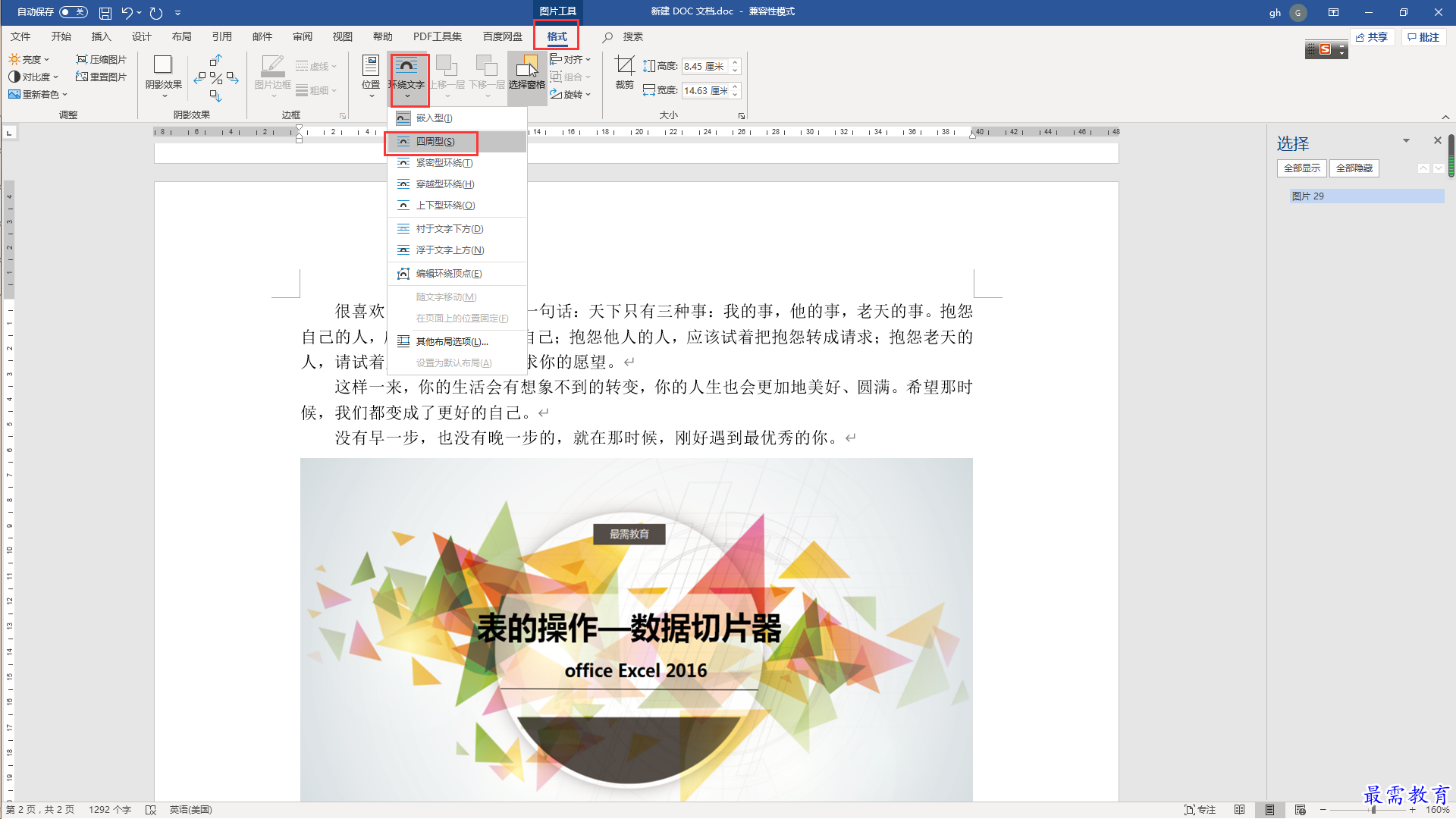Image resolution: width=1456 pixels, height=819 pixels.
Task: Increase height with the up stepper
Action: 735,63
